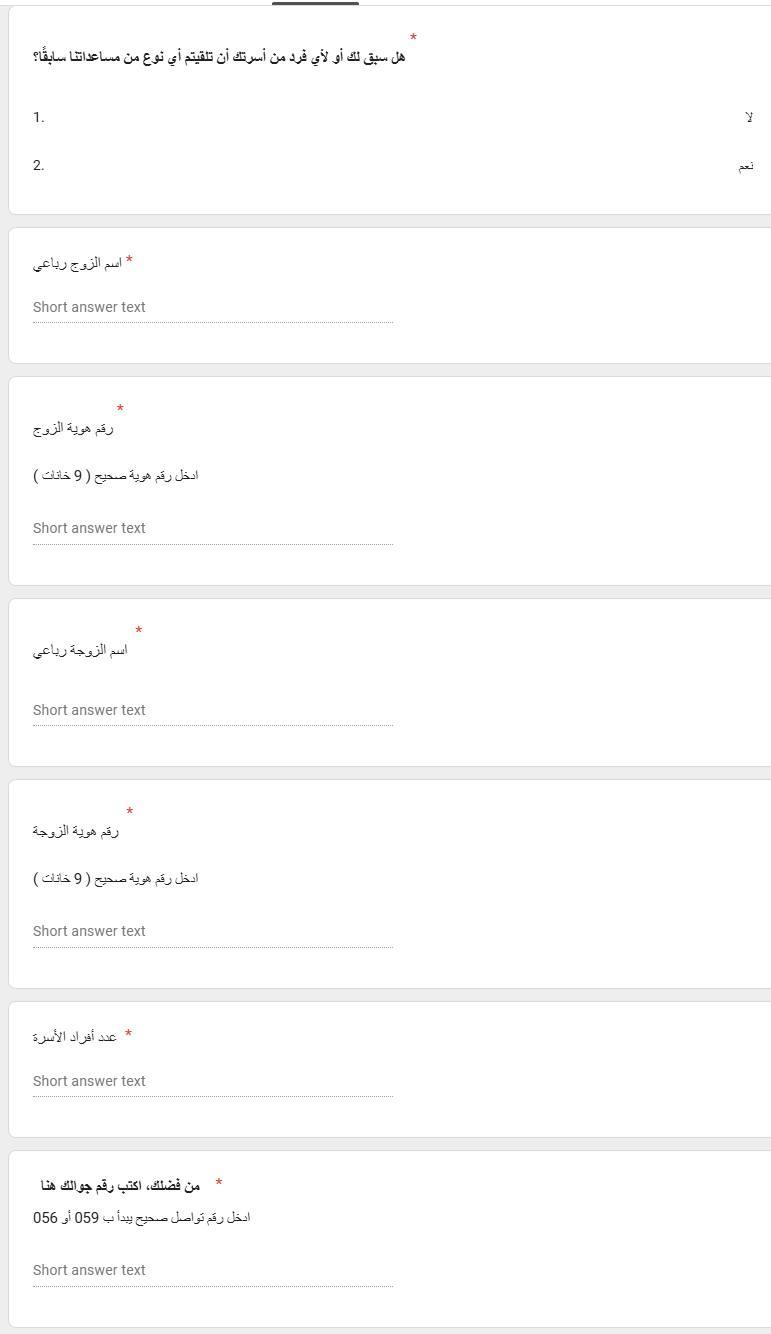Click short answer field for husband's ID number

coord(212,529)
